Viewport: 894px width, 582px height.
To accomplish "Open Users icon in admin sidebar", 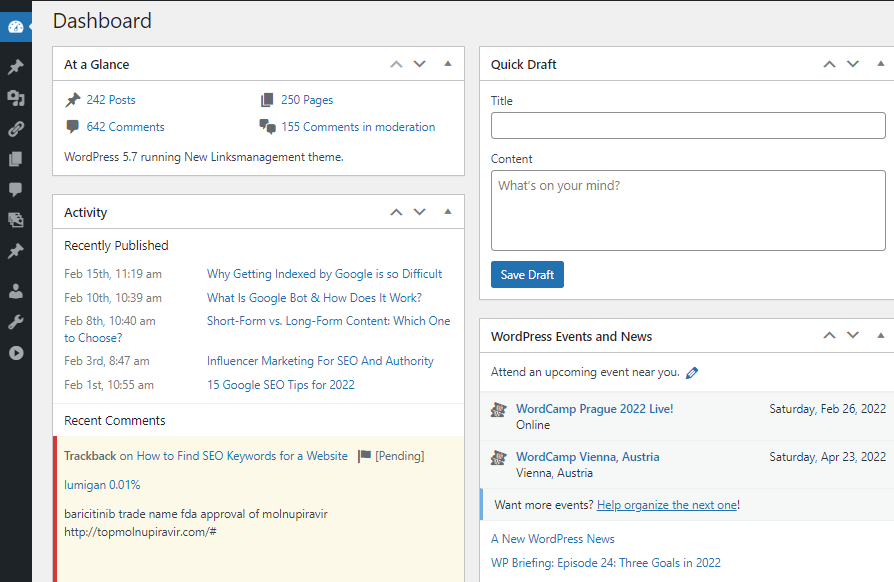I will (x=15, y=291).
